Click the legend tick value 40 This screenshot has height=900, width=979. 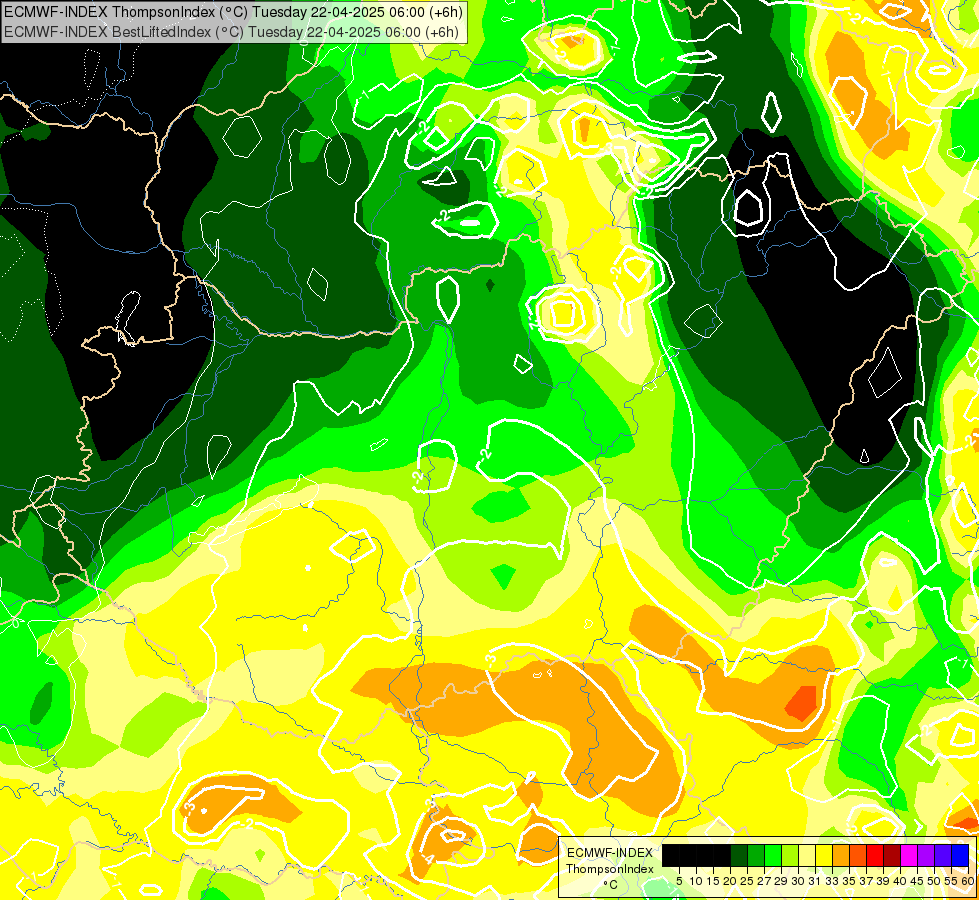point(900,881)
